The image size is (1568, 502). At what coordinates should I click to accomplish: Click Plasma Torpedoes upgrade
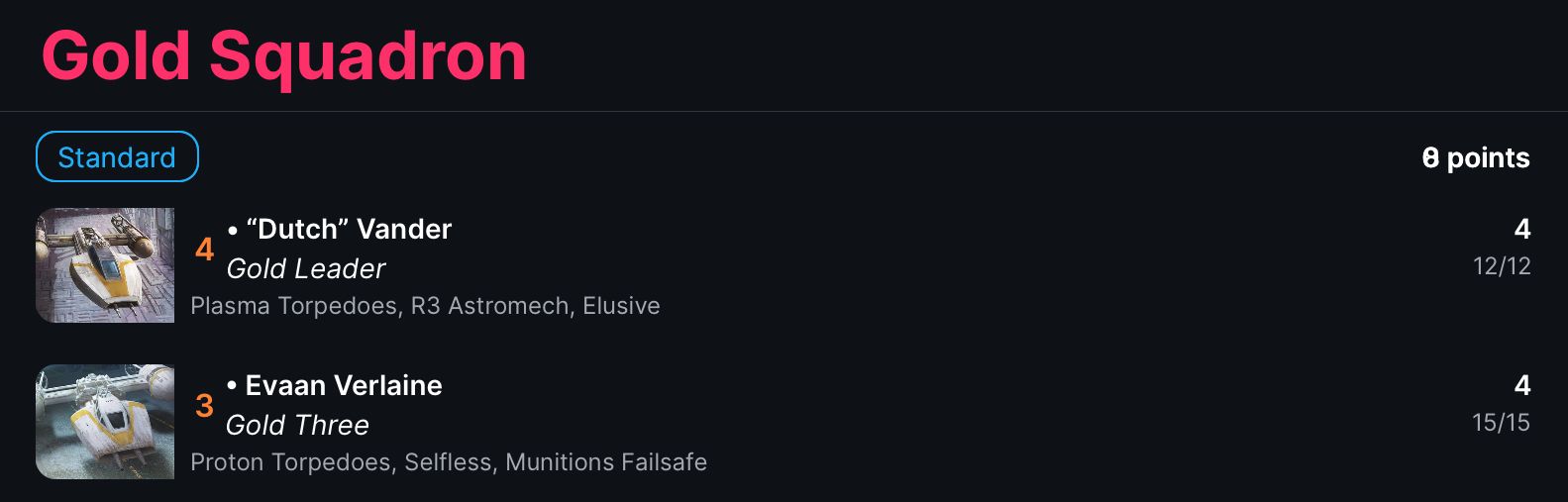[x=294, y=306]
